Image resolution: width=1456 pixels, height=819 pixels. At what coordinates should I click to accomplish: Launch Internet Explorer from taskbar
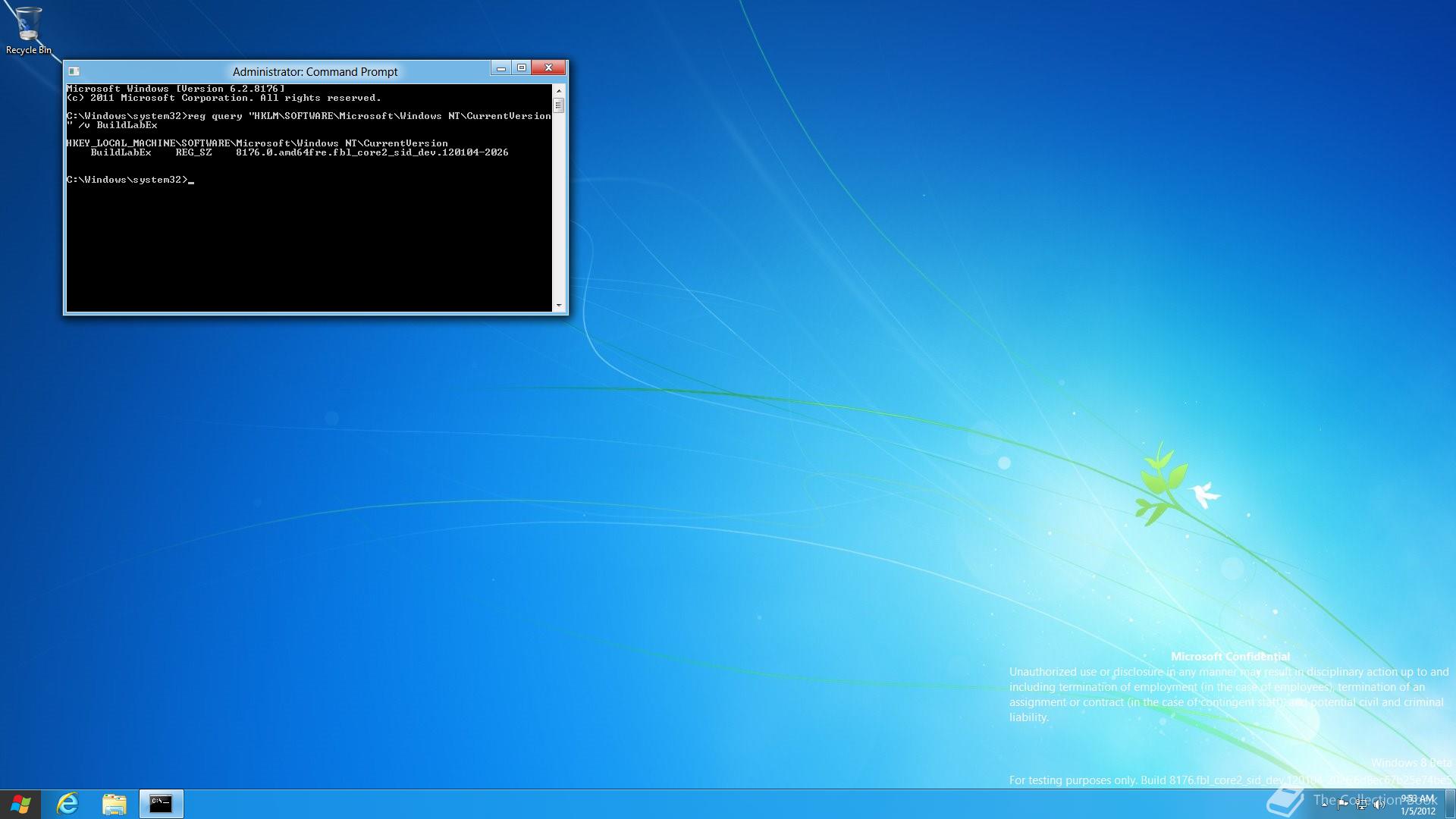(67, 804)
